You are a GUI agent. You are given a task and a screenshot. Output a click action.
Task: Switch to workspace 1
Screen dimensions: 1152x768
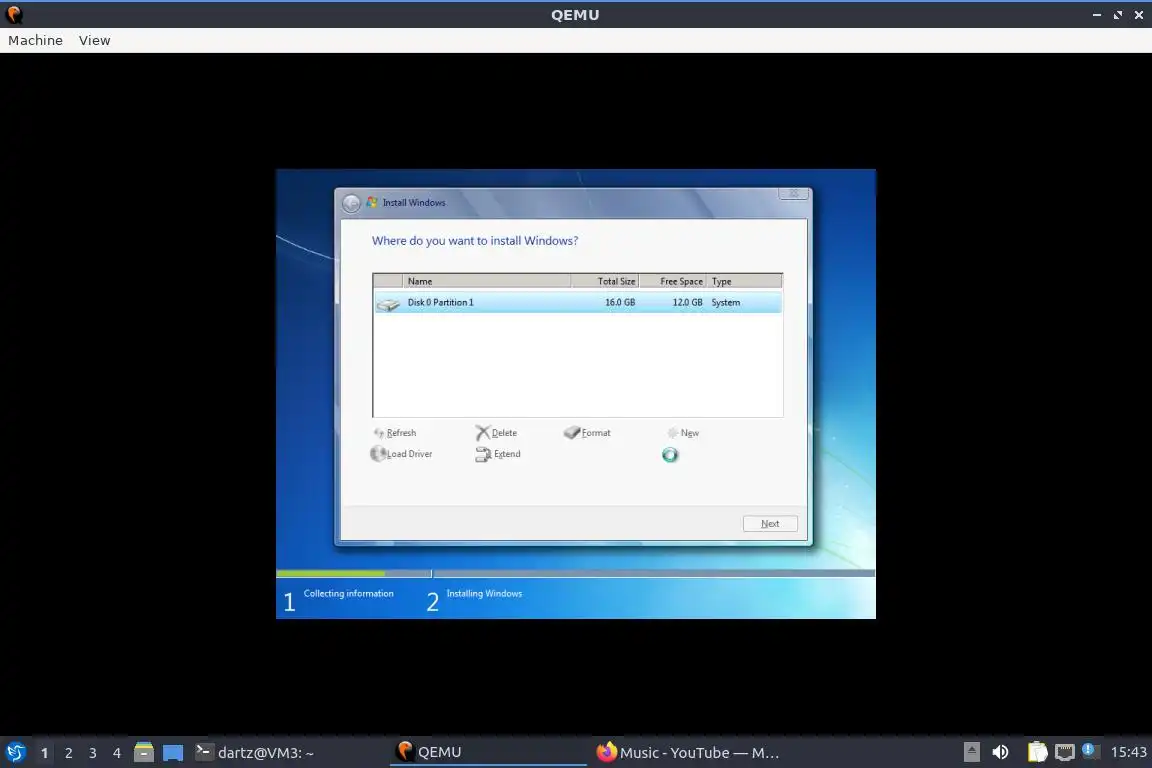click(44, 753)
